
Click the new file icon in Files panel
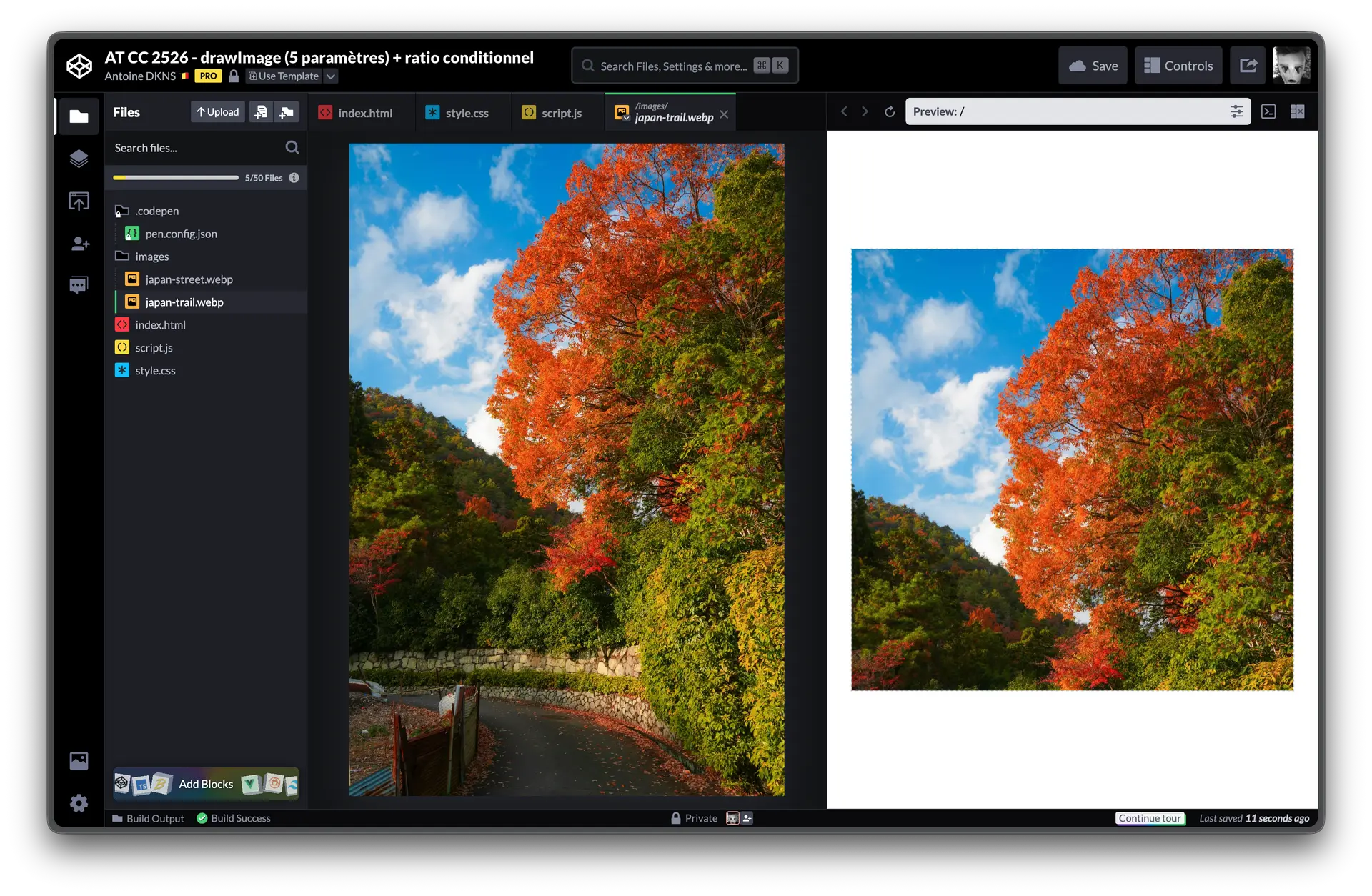point(261,112)
